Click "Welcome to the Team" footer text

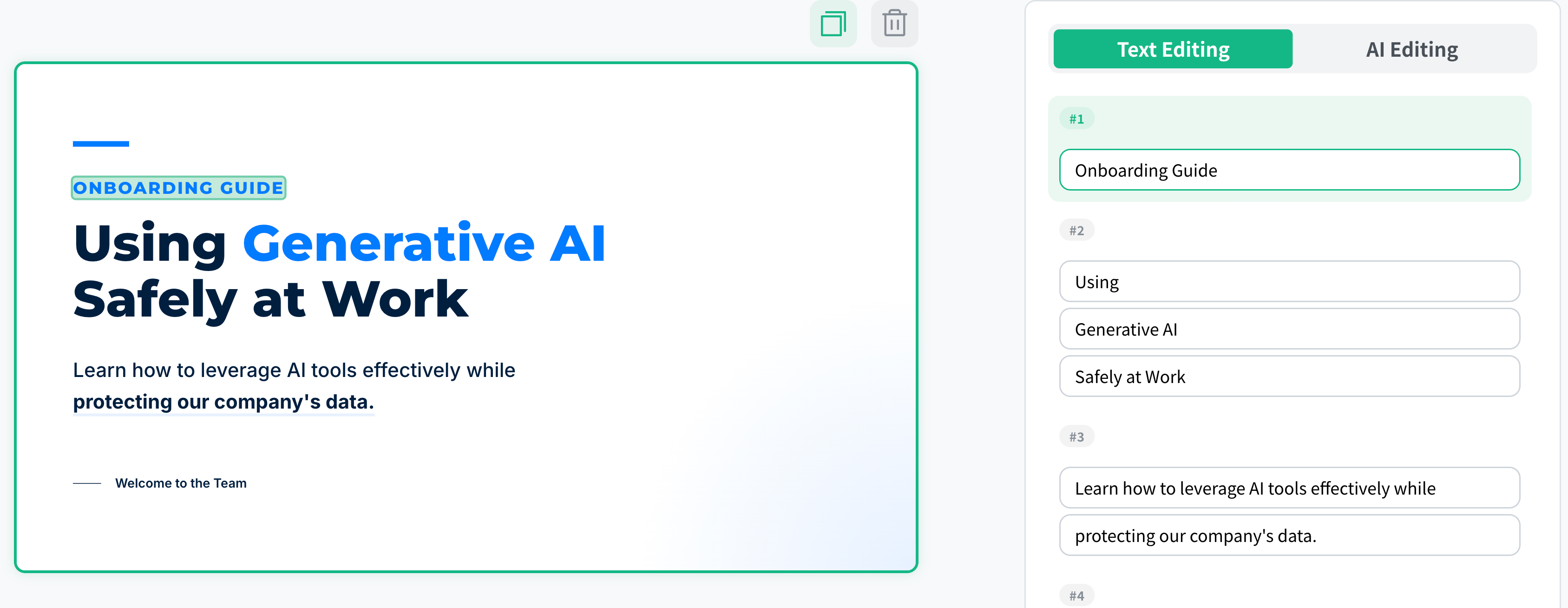coord(181,483)
